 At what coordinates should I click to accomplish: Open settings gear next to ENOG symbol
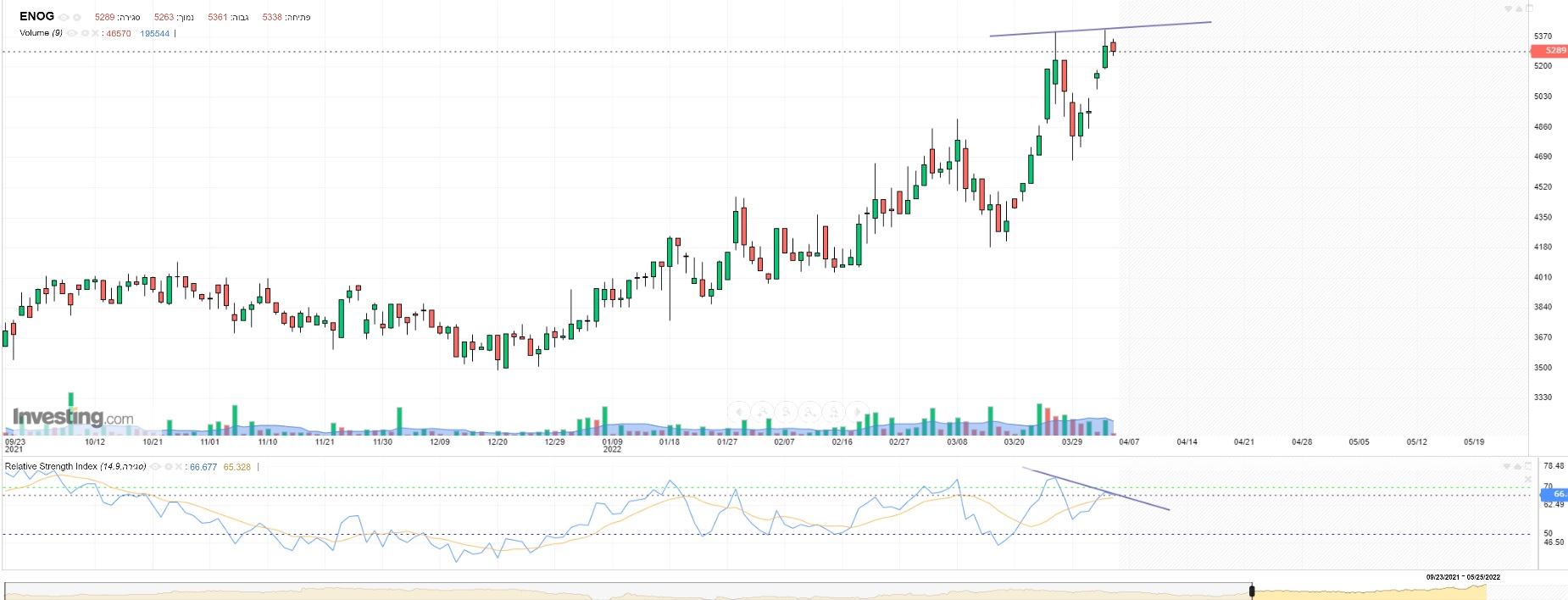(x=77, y=17)
